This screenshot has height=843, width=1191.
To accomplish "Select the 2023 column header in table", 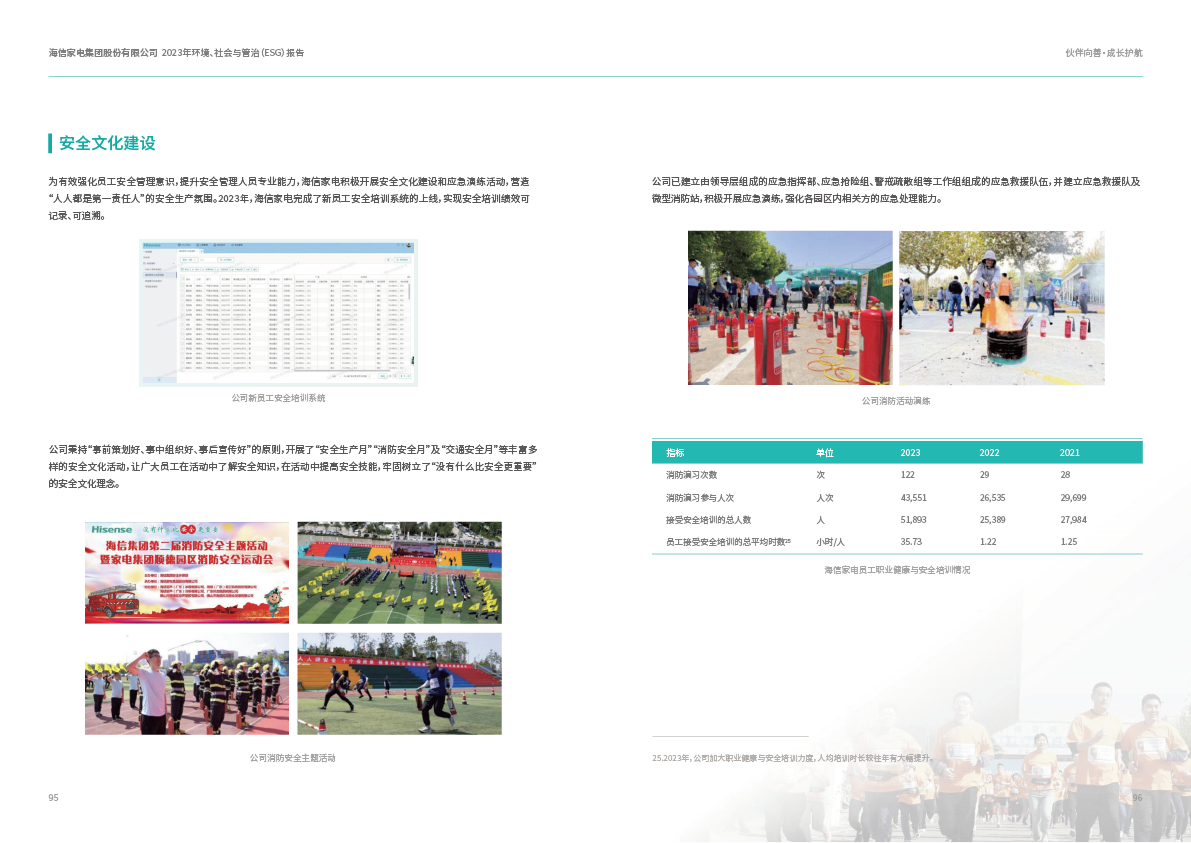I will [910, 453].
